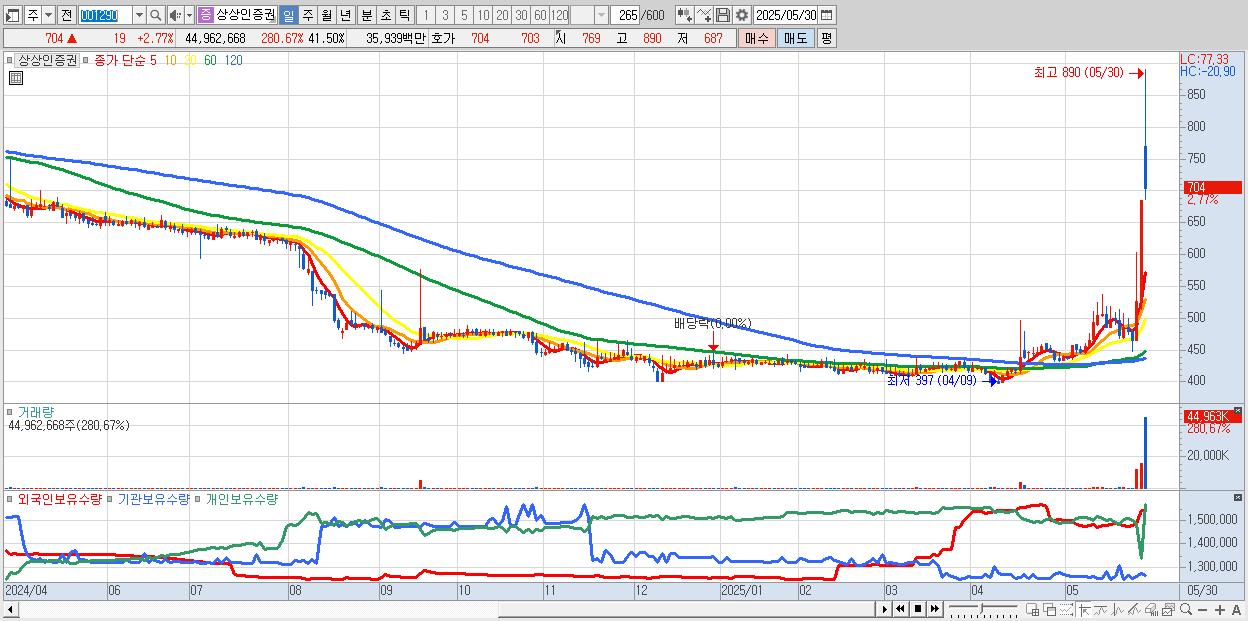Click the pencil drawing tools icon

(1134, 609)
